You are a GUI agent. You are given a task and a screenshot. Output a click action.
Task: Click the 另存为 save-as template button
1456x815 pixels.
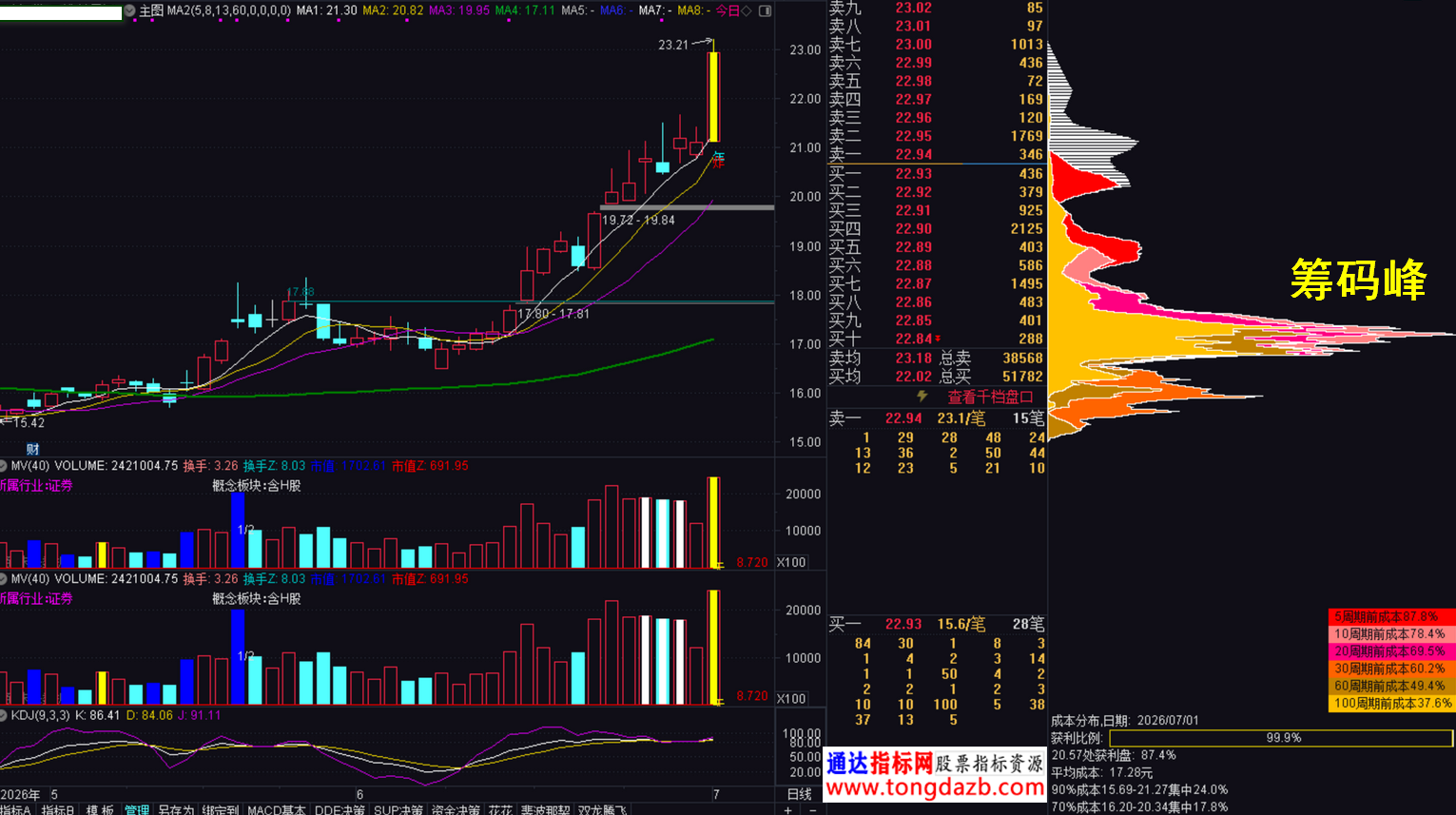click(176, 809)
